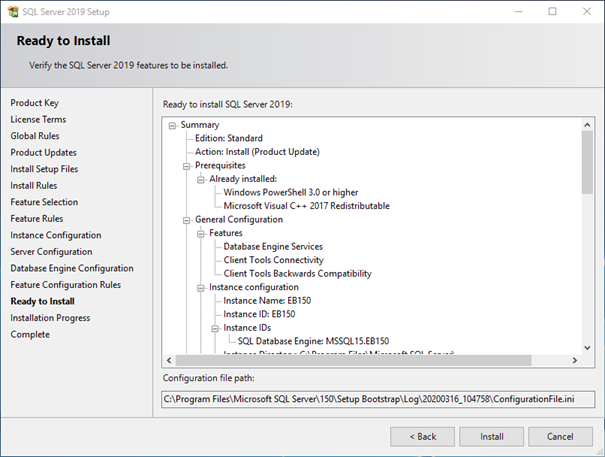Select the Feature Rules step
Viewport: 605px width, 457px height.
(37, 218)
